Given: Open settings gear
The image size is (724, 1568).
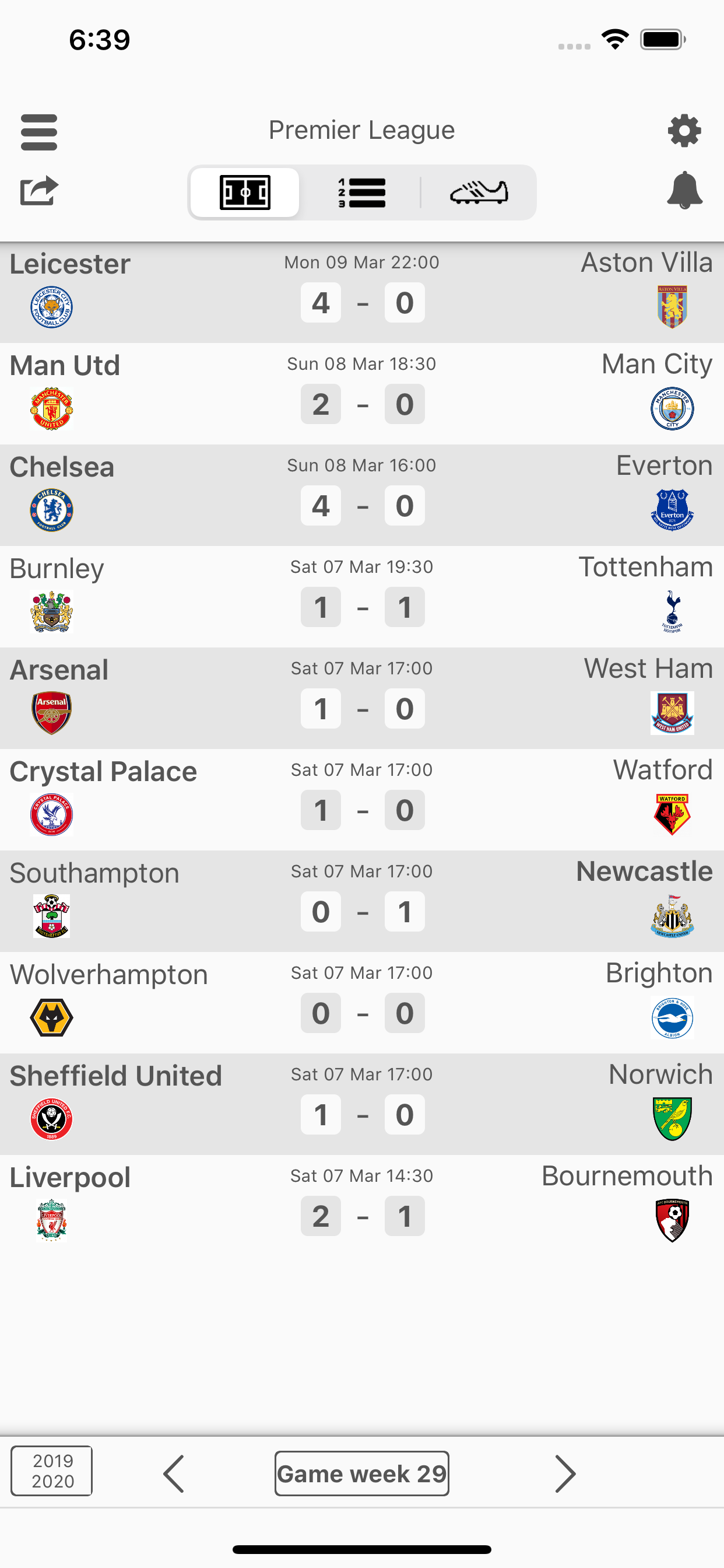Looking at the screenshot, I should [684, 130].
